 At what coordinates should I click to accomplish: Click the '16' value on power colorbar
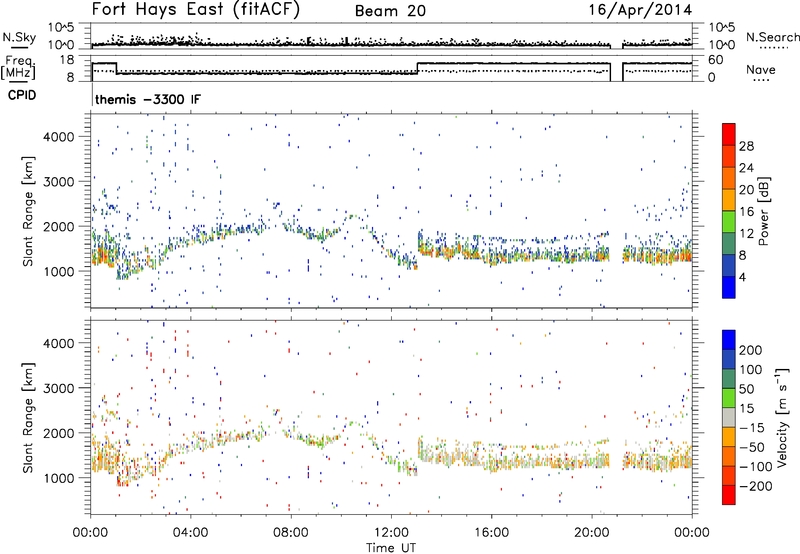click(x=746, y=212)
